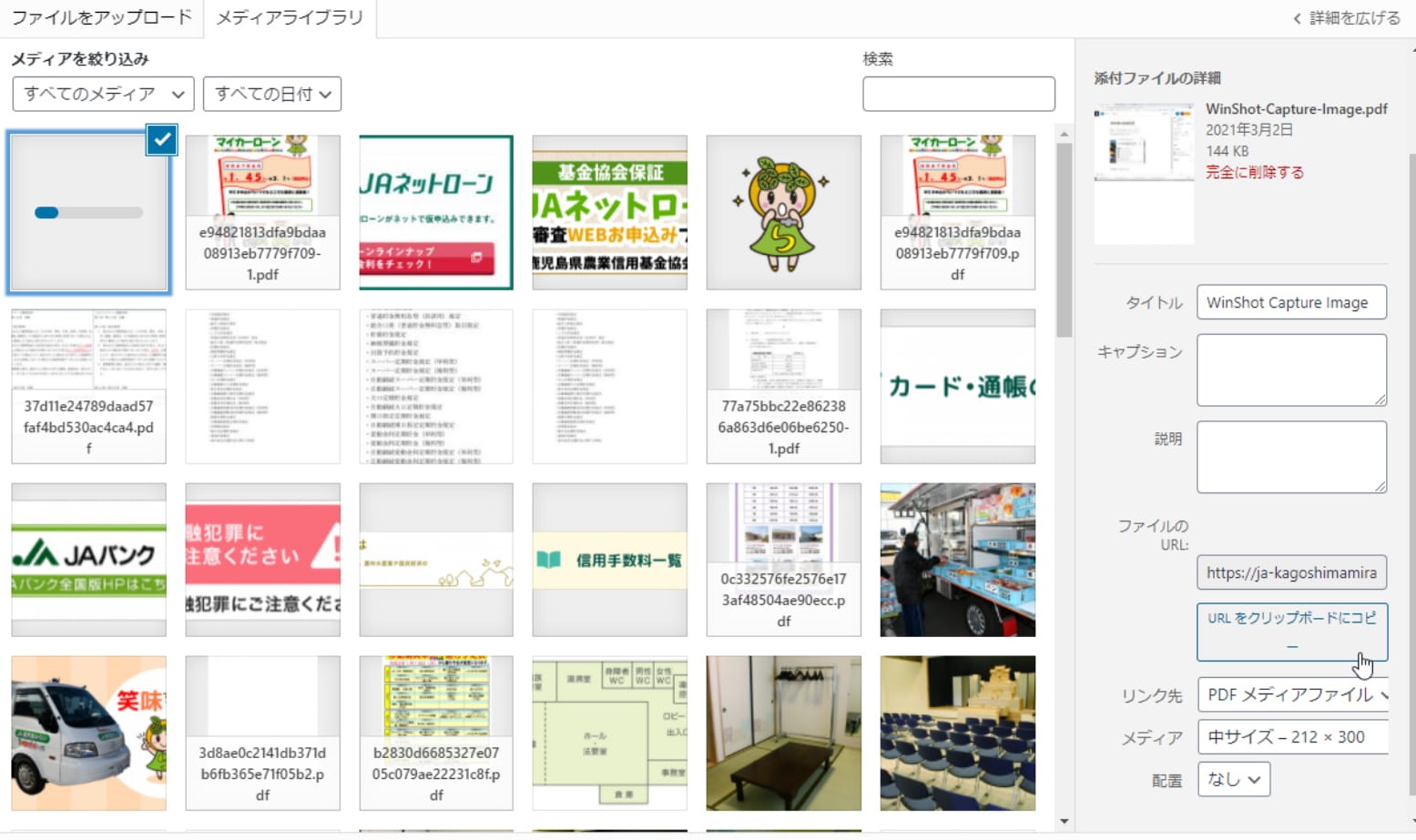Screen dimensions: 1416x840
Task: Click 詳細を広げる expand link
Action: (x=1346, y=18)
